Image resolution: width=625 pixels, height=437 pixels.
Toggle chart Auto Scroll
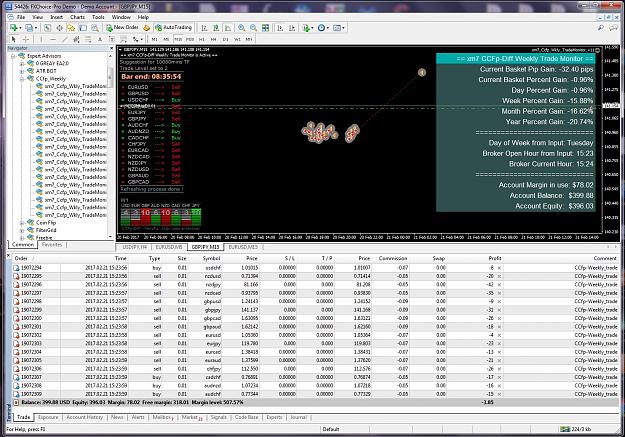(x=280, y=28)
